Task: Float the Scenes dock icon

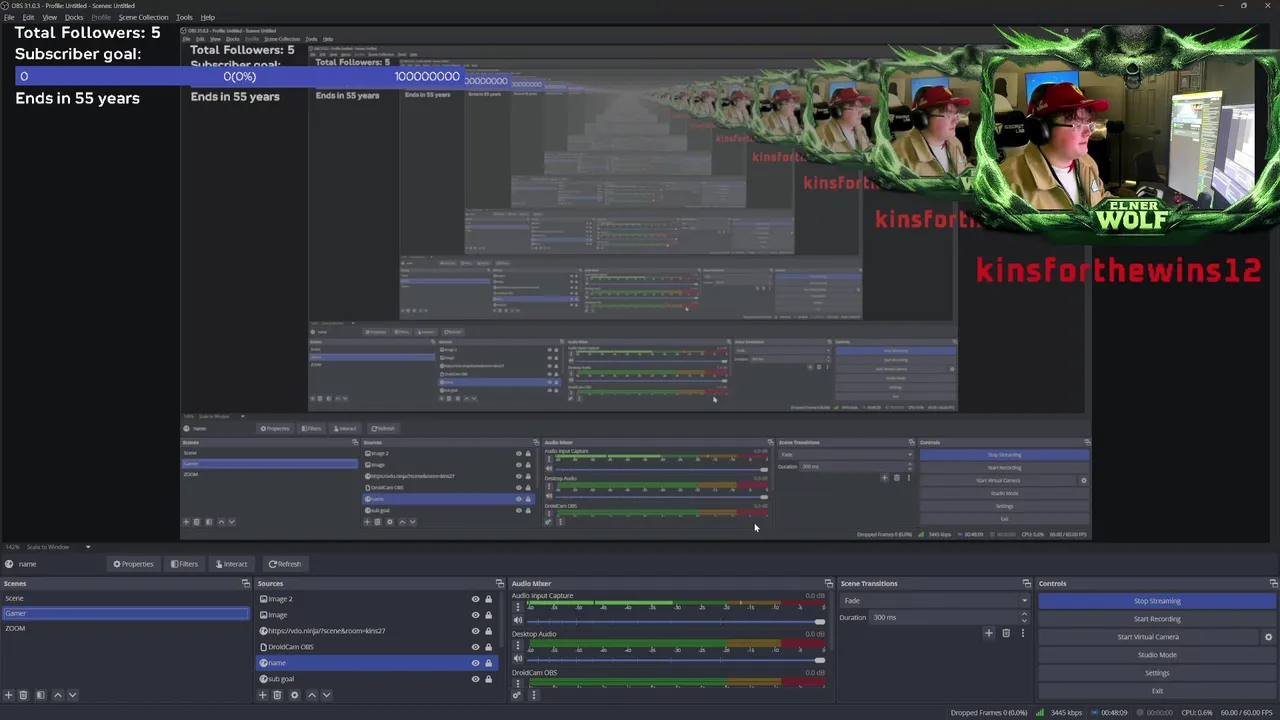Action: (x=246, y=583)
